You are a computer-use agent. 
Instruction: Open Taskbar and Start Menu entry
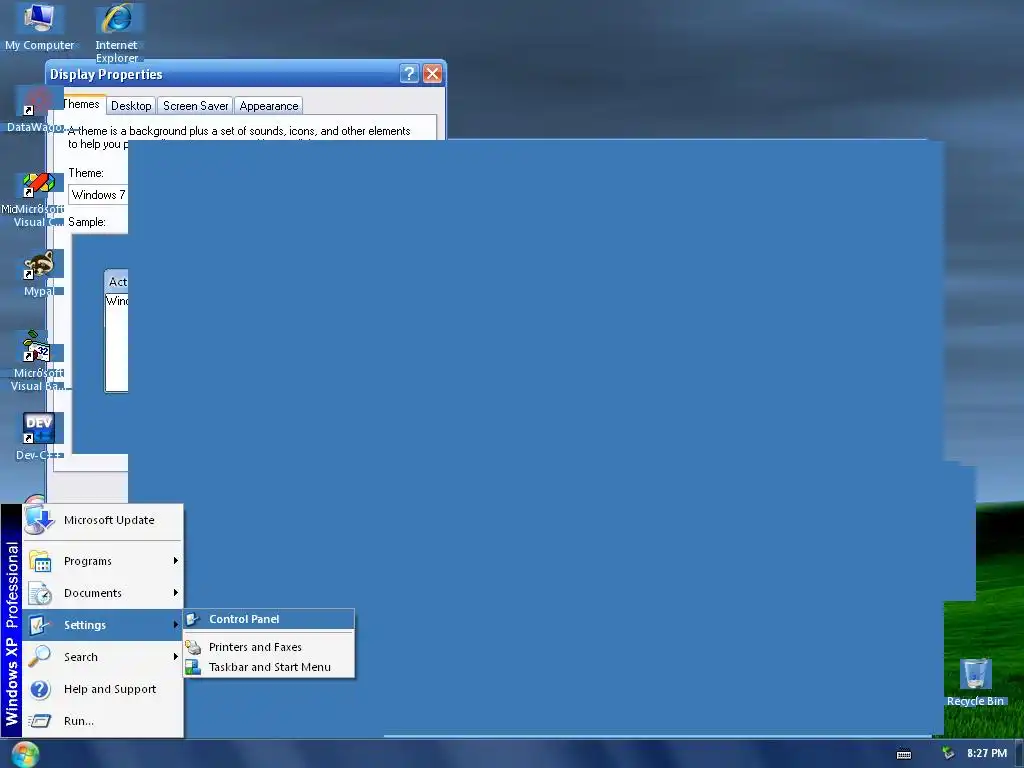(x=269, y=667)
